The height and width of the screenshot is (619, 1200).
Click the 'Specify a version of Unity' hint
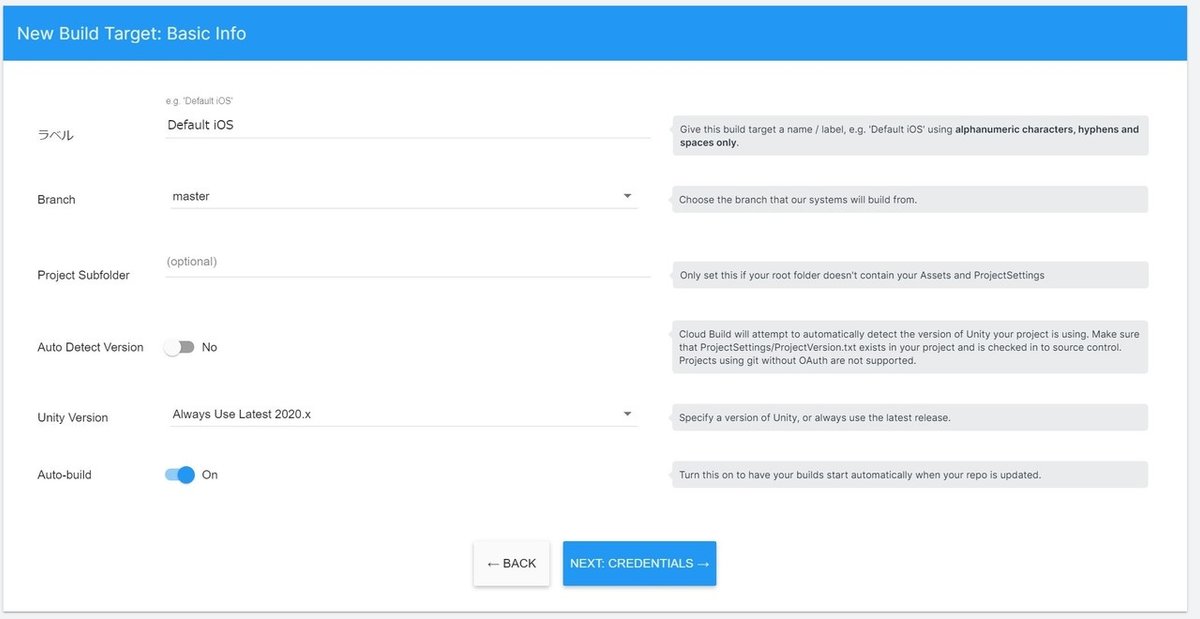pos(814,418)
